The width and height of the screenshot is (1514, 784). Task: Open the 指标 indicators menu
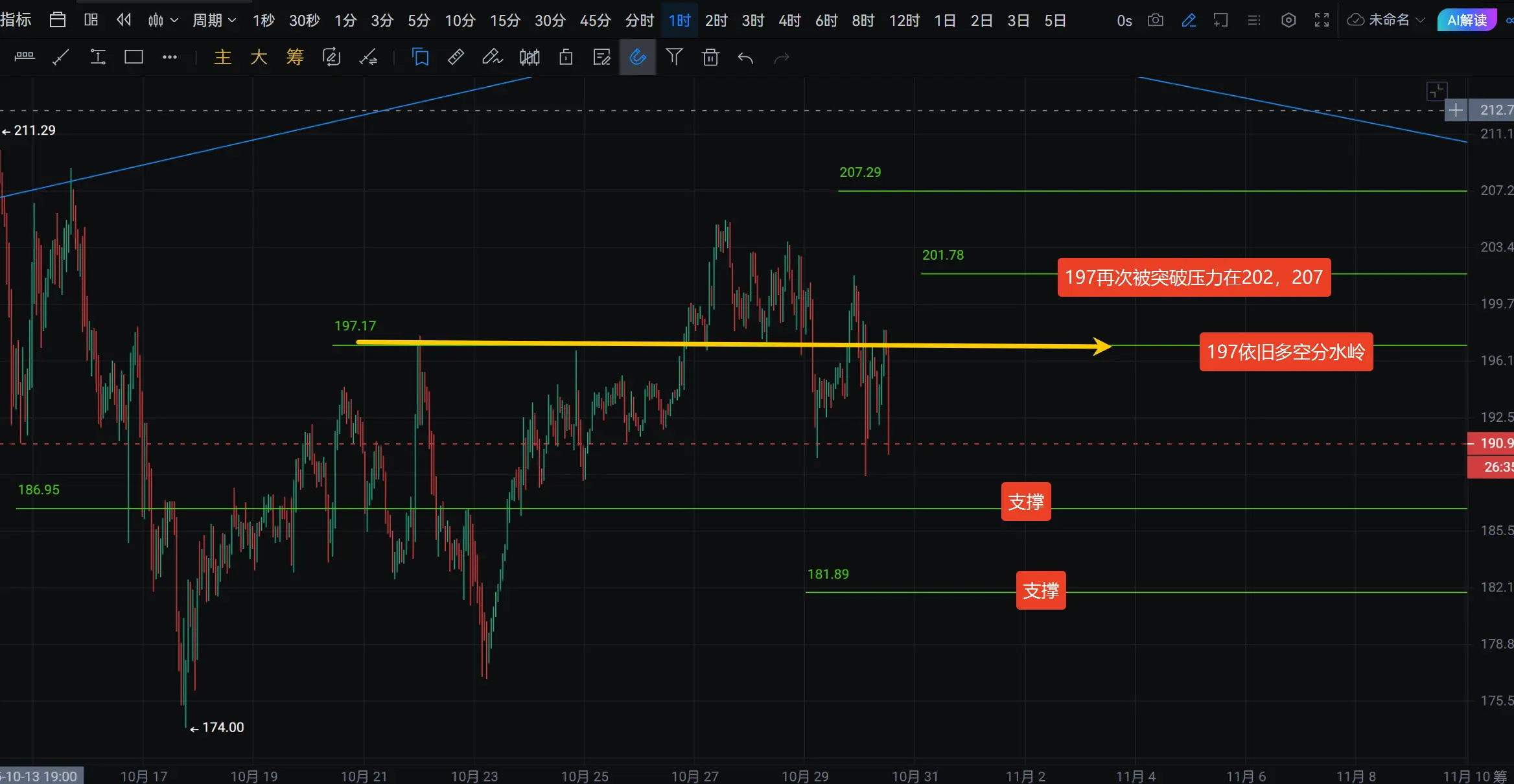(x=16, y=20)
